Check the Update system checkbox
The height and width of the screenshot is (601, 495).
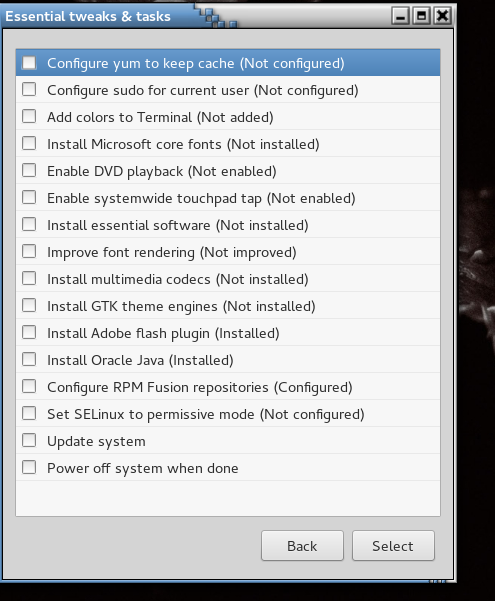29,440
